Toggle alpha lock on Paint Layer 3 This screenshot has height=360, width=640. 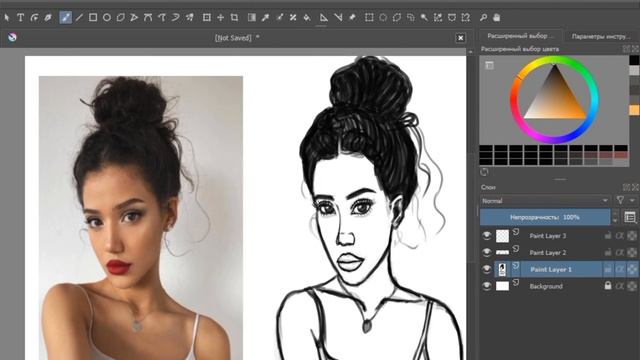click(632, 236)
